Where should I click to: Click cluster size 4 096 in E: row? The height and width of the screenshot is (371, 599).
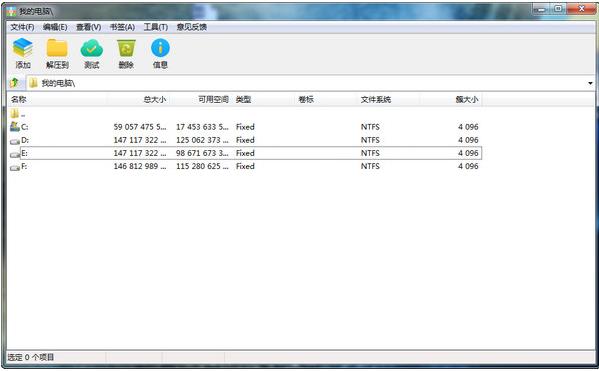[x=468, y=153]
